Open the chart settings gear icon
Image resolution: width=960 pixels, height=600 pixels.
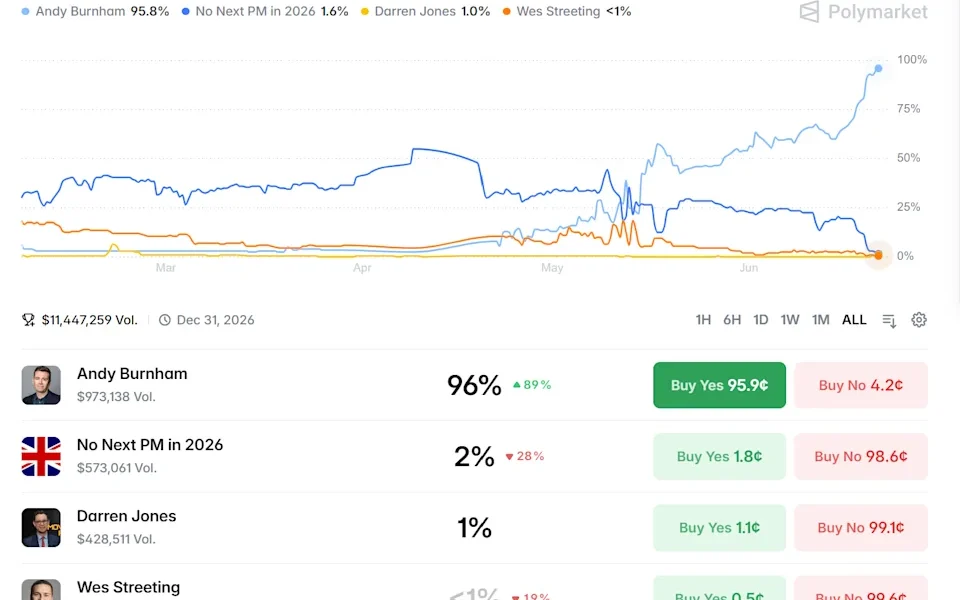click(918, 320)
